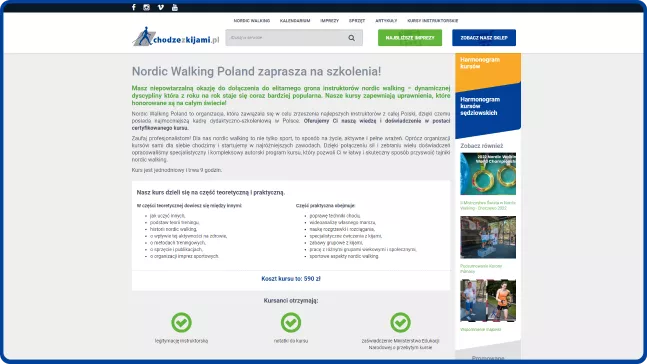Viewport: 647px width, 364px height.
Task: Click the label notatki do kursu
Action: (291, 341)
